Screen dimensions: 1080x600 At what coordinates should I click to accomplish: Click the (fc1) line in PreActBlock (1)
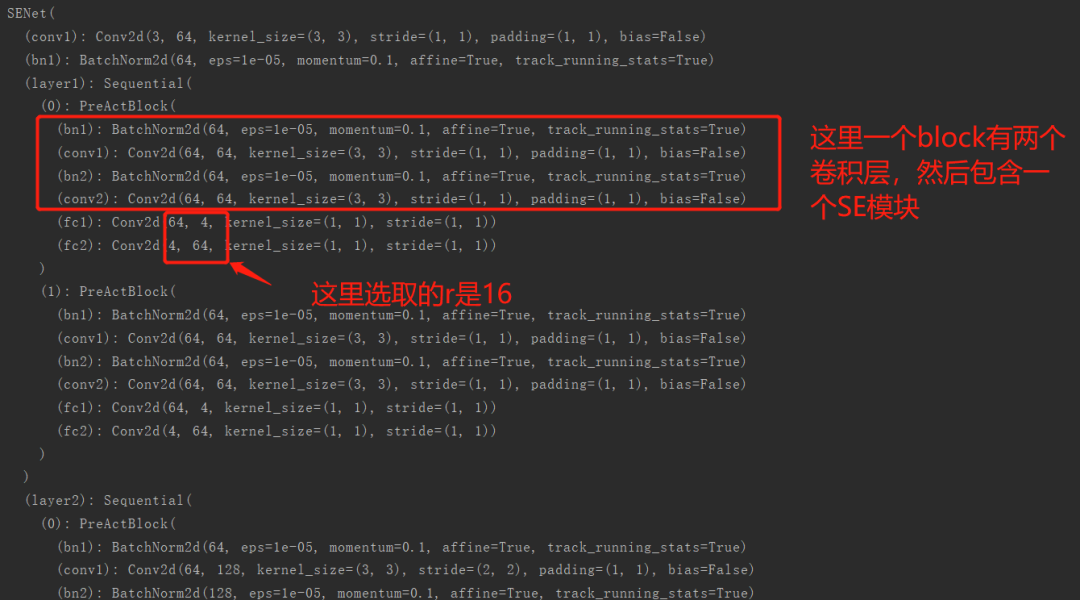(x=277, y=407)
